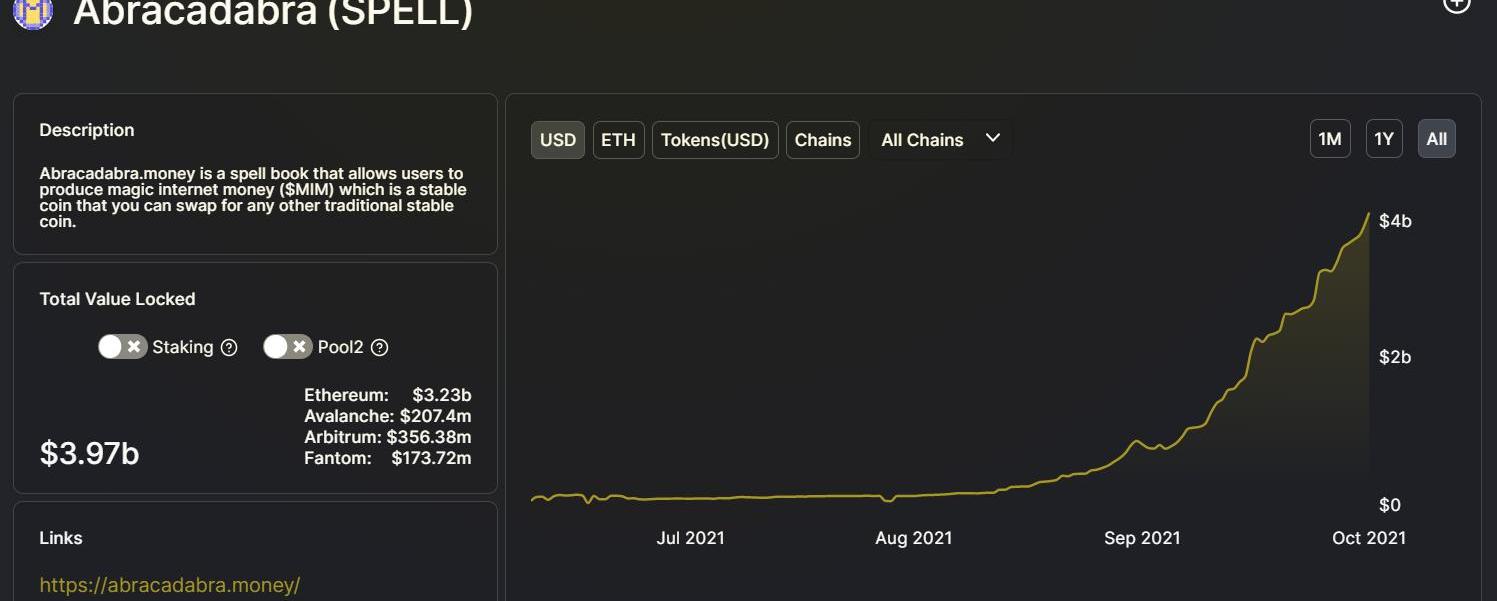The width and height of the screenshot is (1497, 601).
Task: Click the $3.97b total value locked figure
Action: 89,454
